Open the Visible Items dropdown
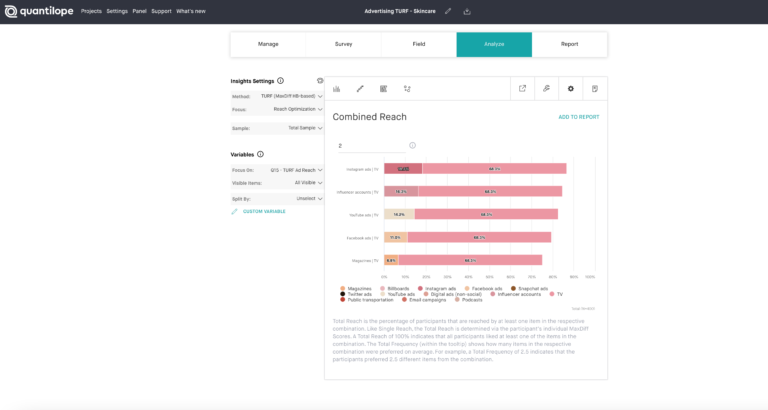This screenshot has width=768, height=410. click(290, 183)
